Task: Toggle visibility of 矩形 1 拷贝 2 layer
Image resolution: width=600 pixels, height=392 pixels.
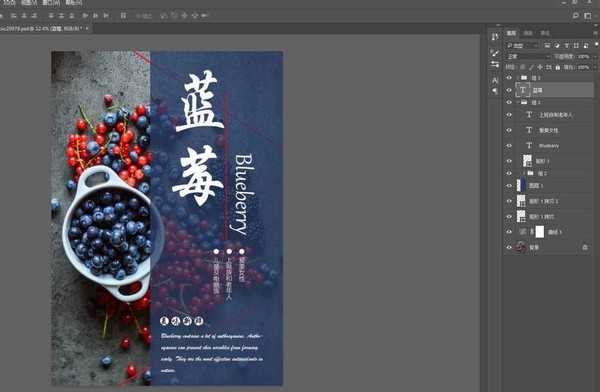Action: 509,201
